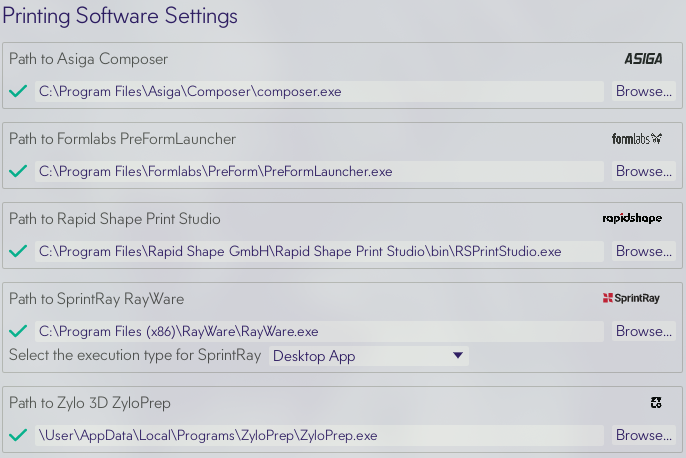
Task: Browse for the Asiga Composer executable
Action: [644, 91]
